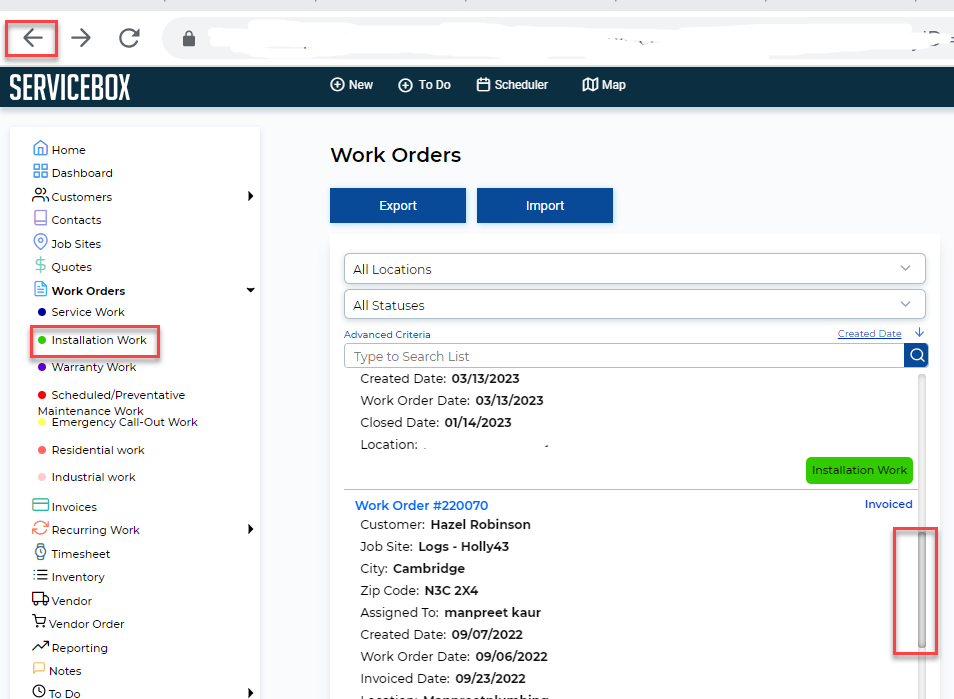This screenshot has width=954, height=699.
Task: Open Work Order #220070 link
Action: (x=421, y=505)
